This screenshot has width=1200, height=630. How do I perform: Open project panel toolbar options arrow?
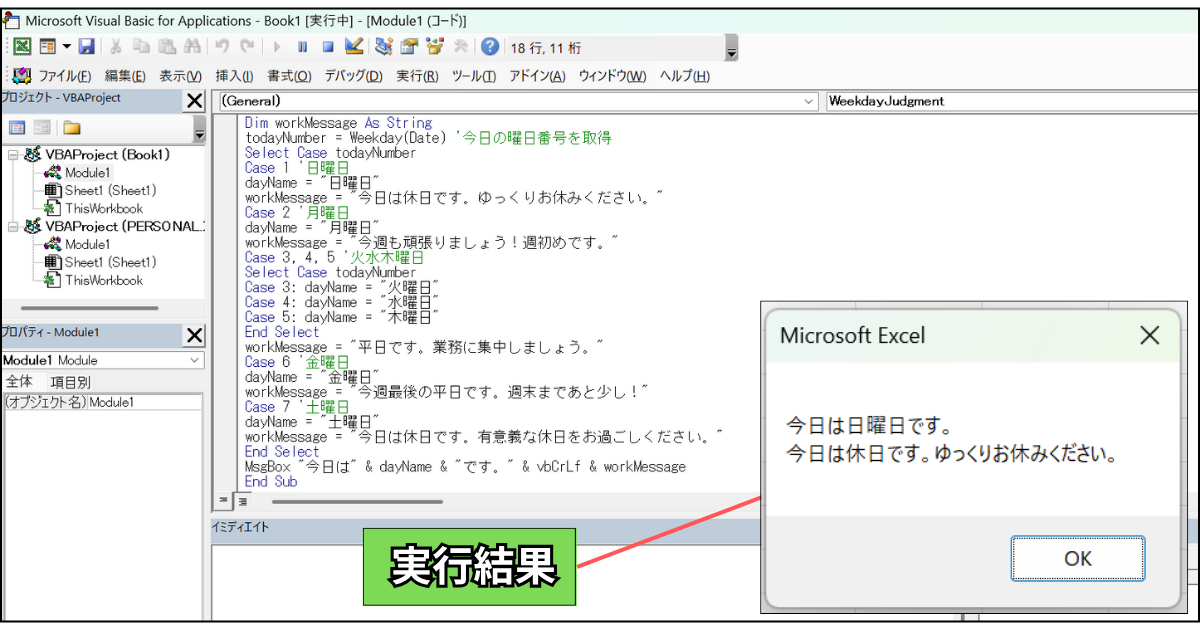point(199,130)
